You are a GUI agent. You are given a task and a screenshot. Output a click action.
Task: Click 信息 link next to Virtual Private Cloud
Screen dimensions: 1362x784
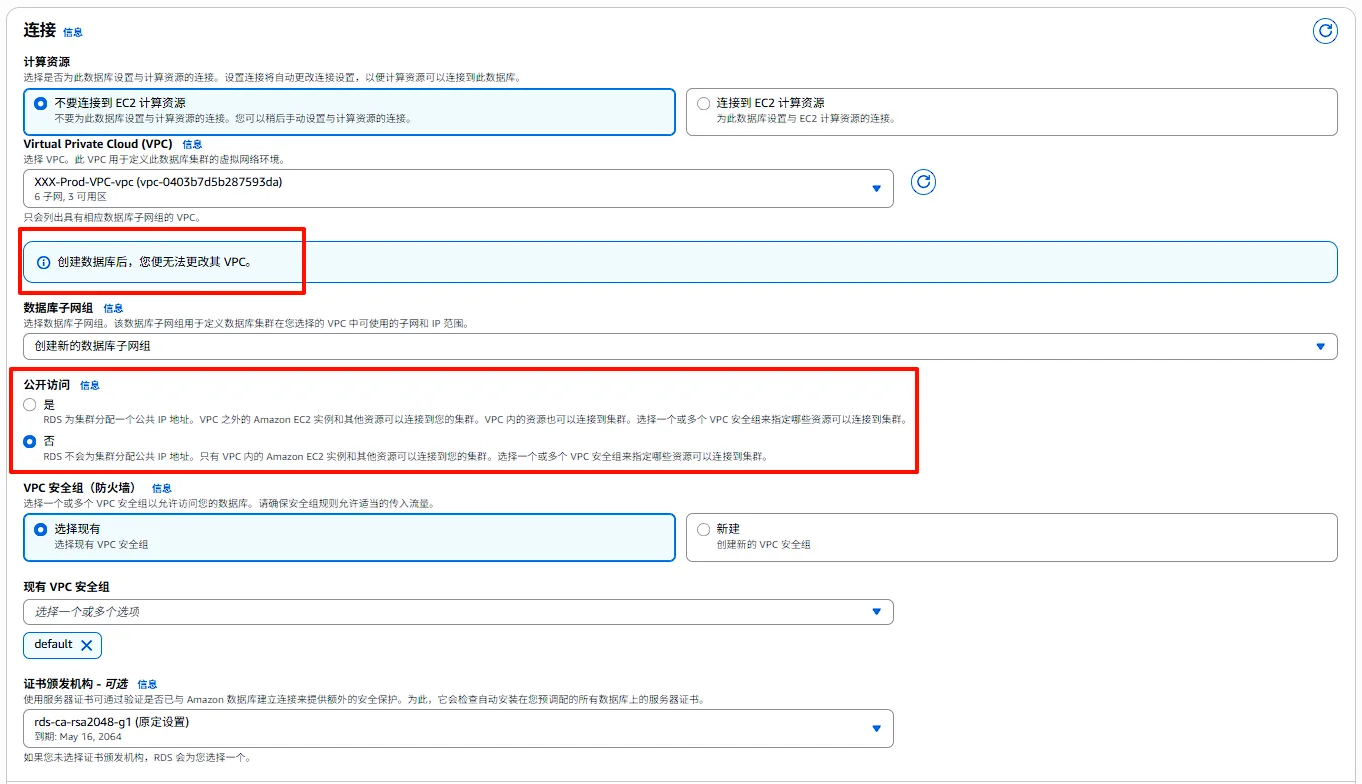tap(192, 145)
